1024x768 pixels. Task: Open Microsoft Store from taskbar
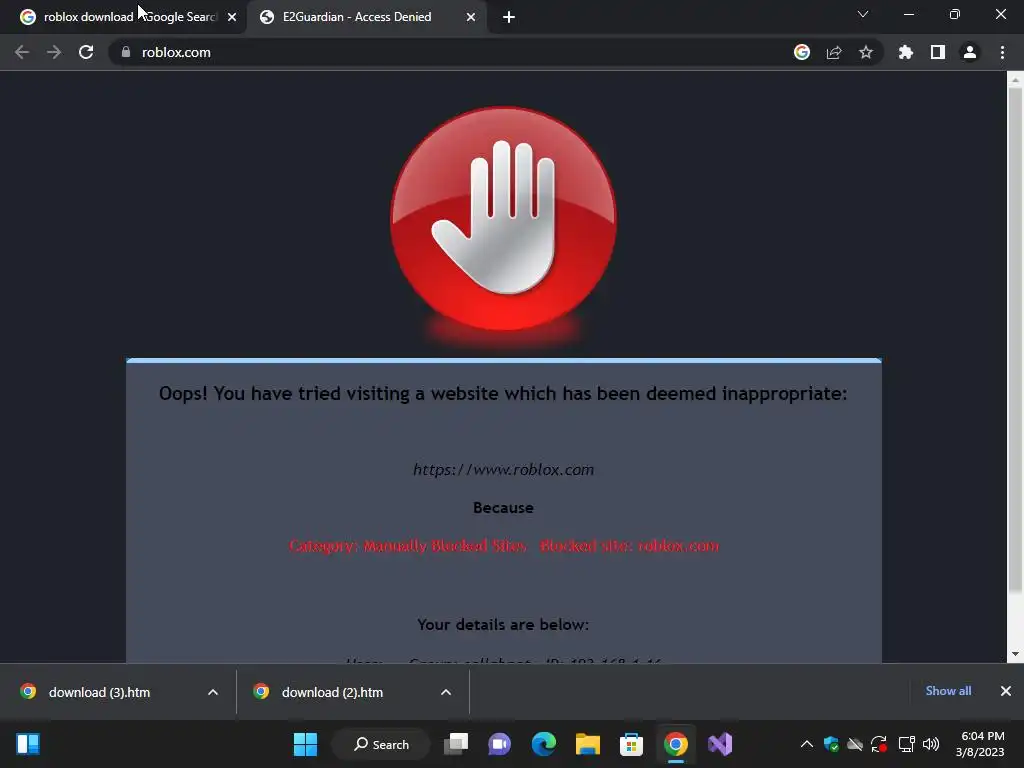tap(632, 744)
